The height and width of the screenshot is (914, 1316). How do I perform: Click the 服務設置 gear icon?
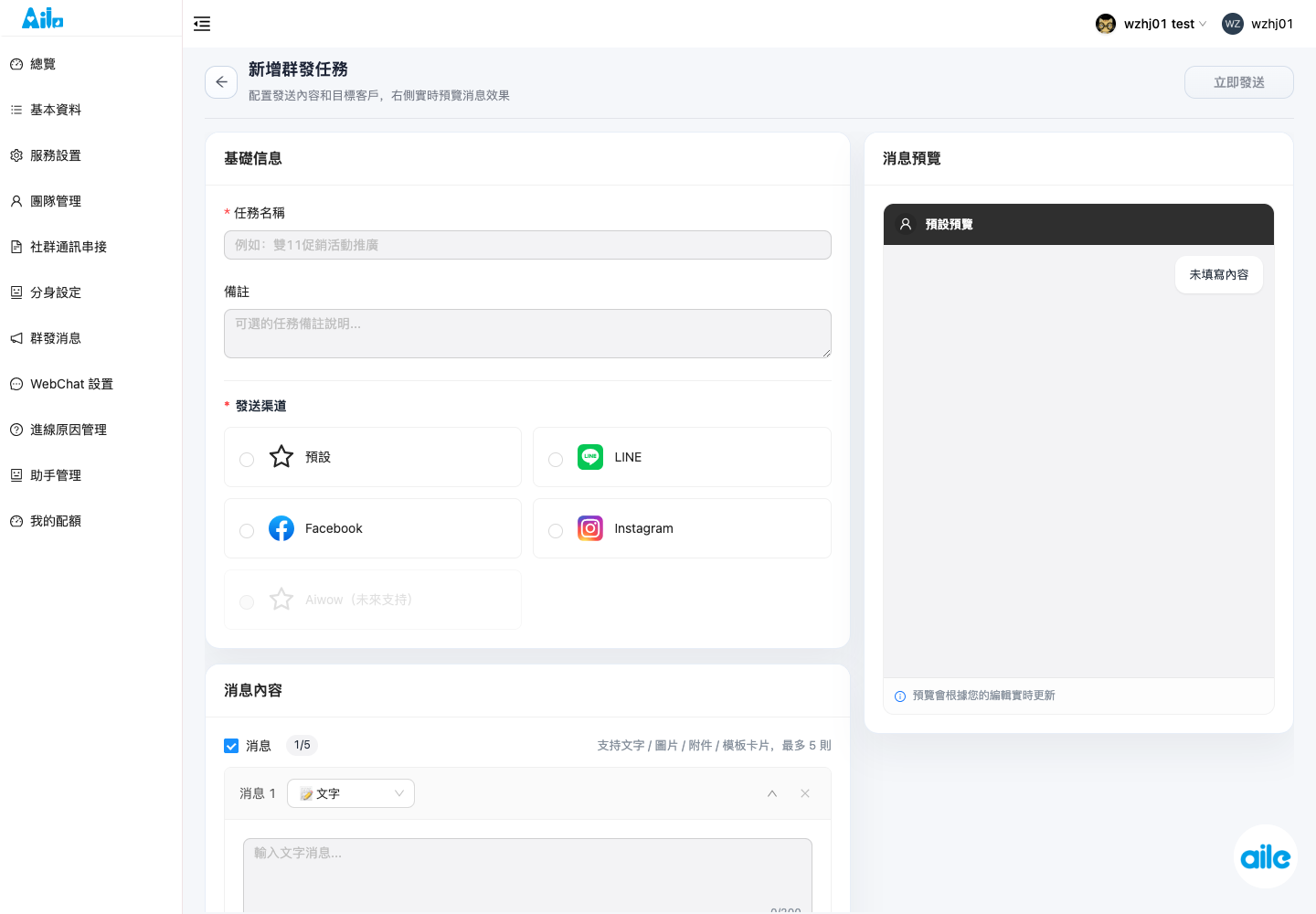(16, 155)
